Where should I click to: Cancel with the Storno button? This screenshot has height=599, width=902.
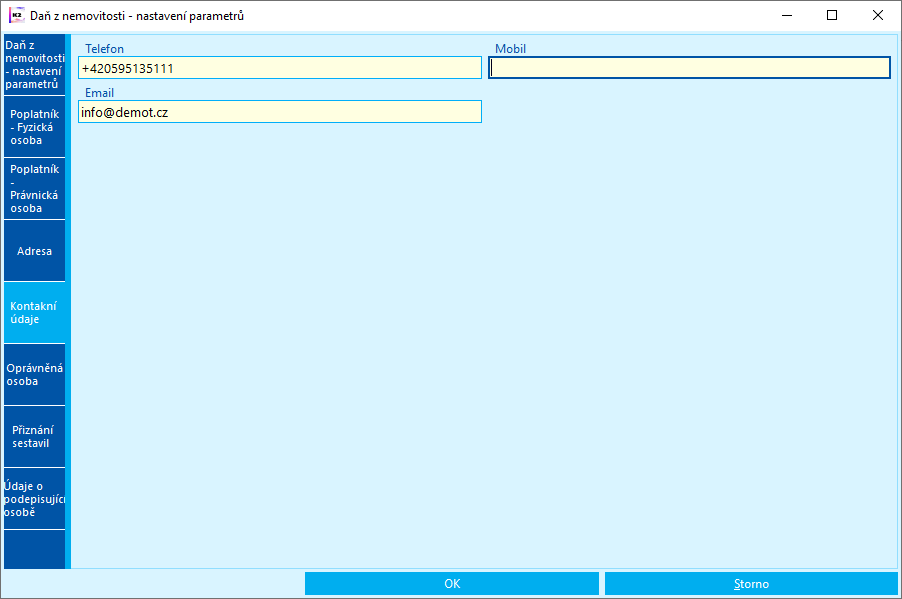(751, 583)
